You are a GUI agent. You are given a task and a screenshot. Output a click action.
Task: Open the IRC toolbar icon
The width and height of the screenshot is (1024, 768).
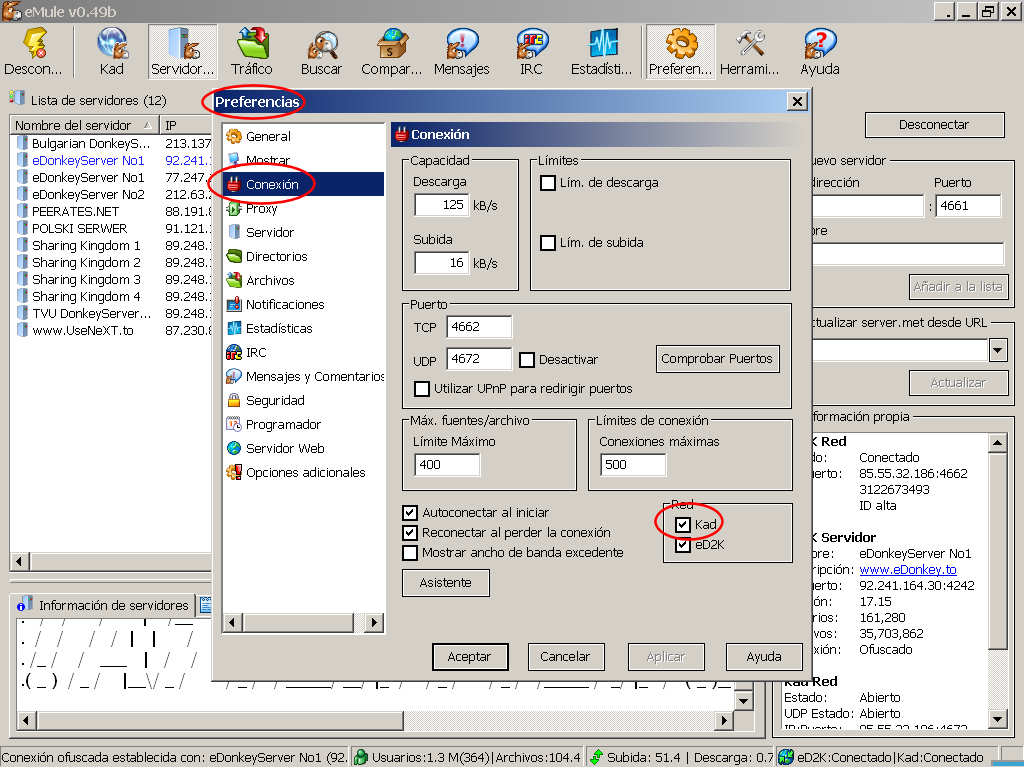pyautogui.click(x=532, y=52)
